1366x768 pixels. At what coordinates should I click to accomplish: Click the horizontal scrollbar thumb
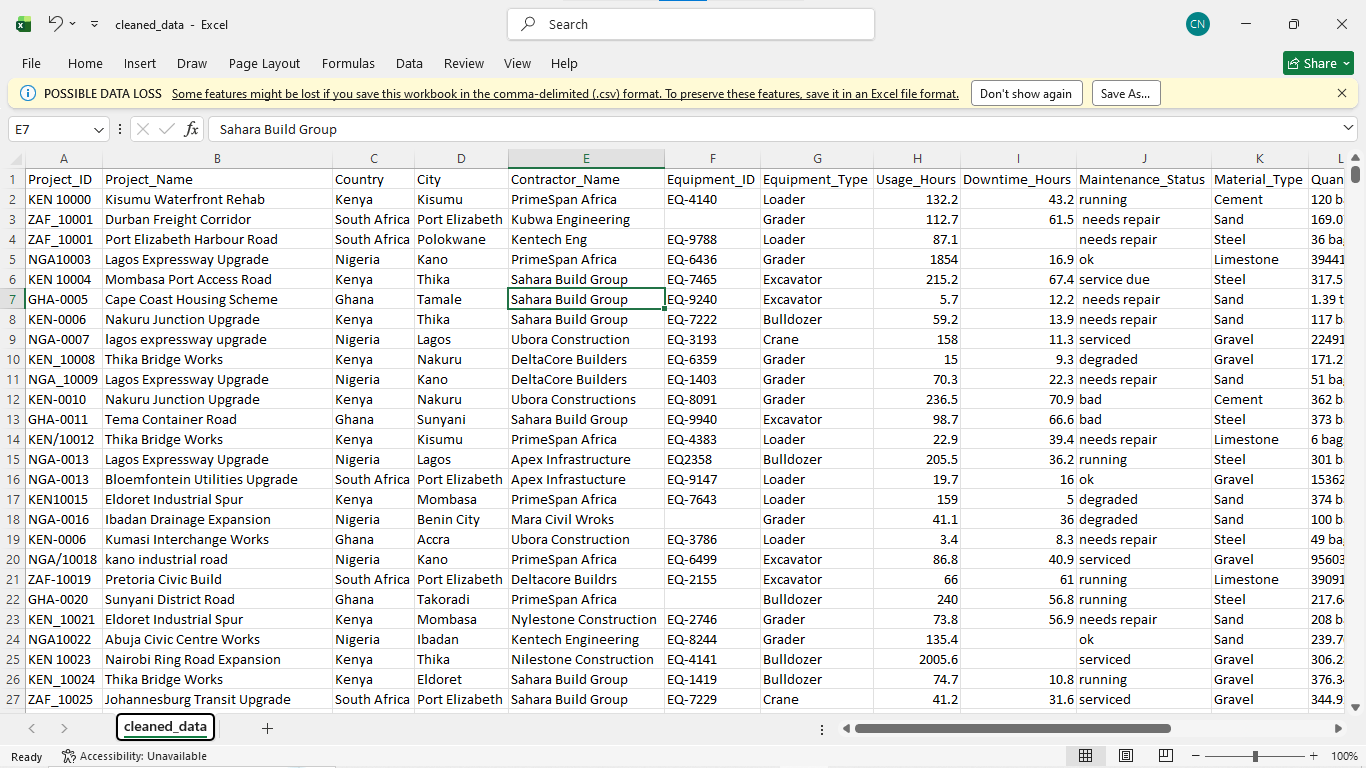1012,728
